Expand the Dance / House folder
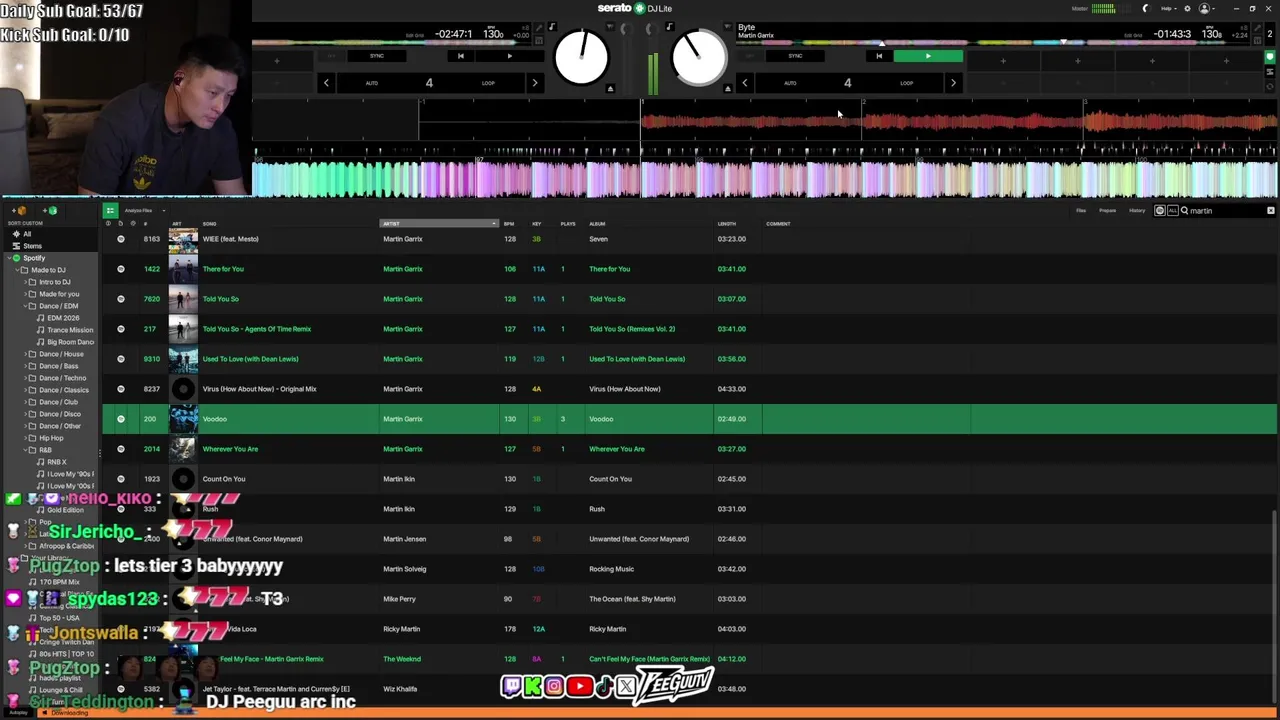The image size is (1280, 720). click(x=24, y=354)
